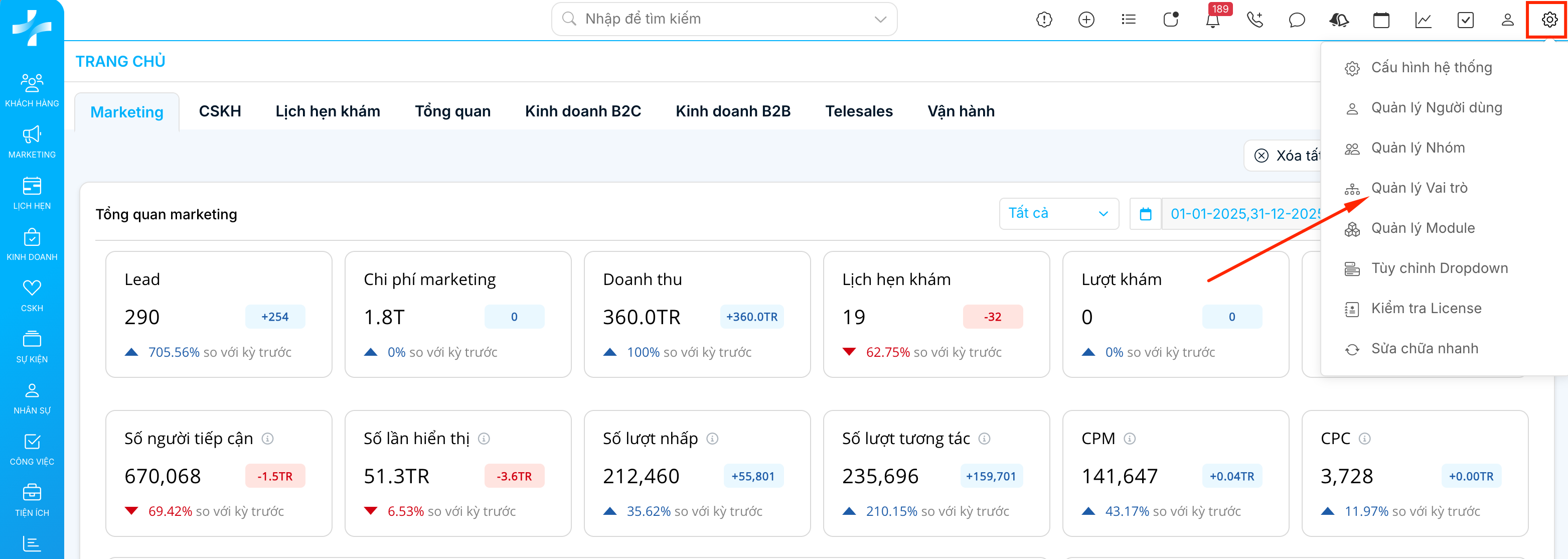Open the calendar icon in top toolbar
Viewport: 1568px width, 559px height.
coord(1381,20)
